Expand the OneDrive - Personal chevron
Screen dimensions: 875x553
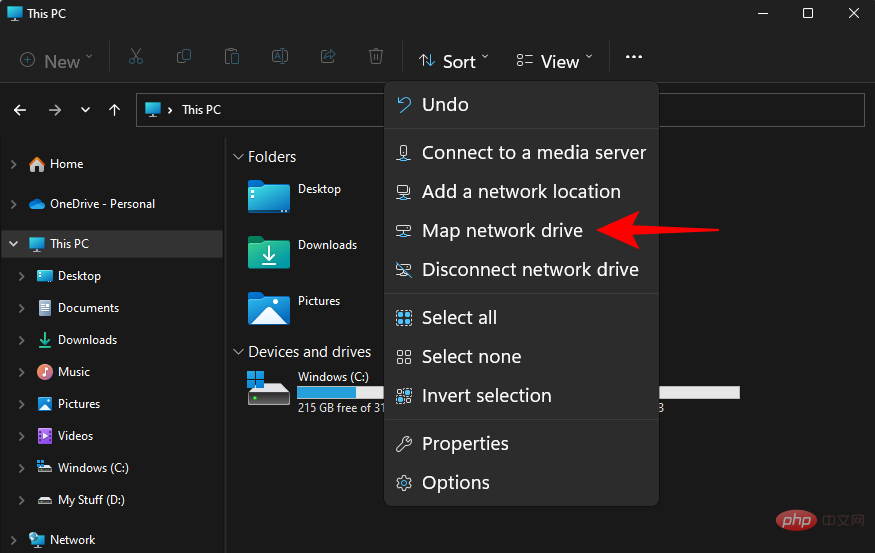coord(14,204)
